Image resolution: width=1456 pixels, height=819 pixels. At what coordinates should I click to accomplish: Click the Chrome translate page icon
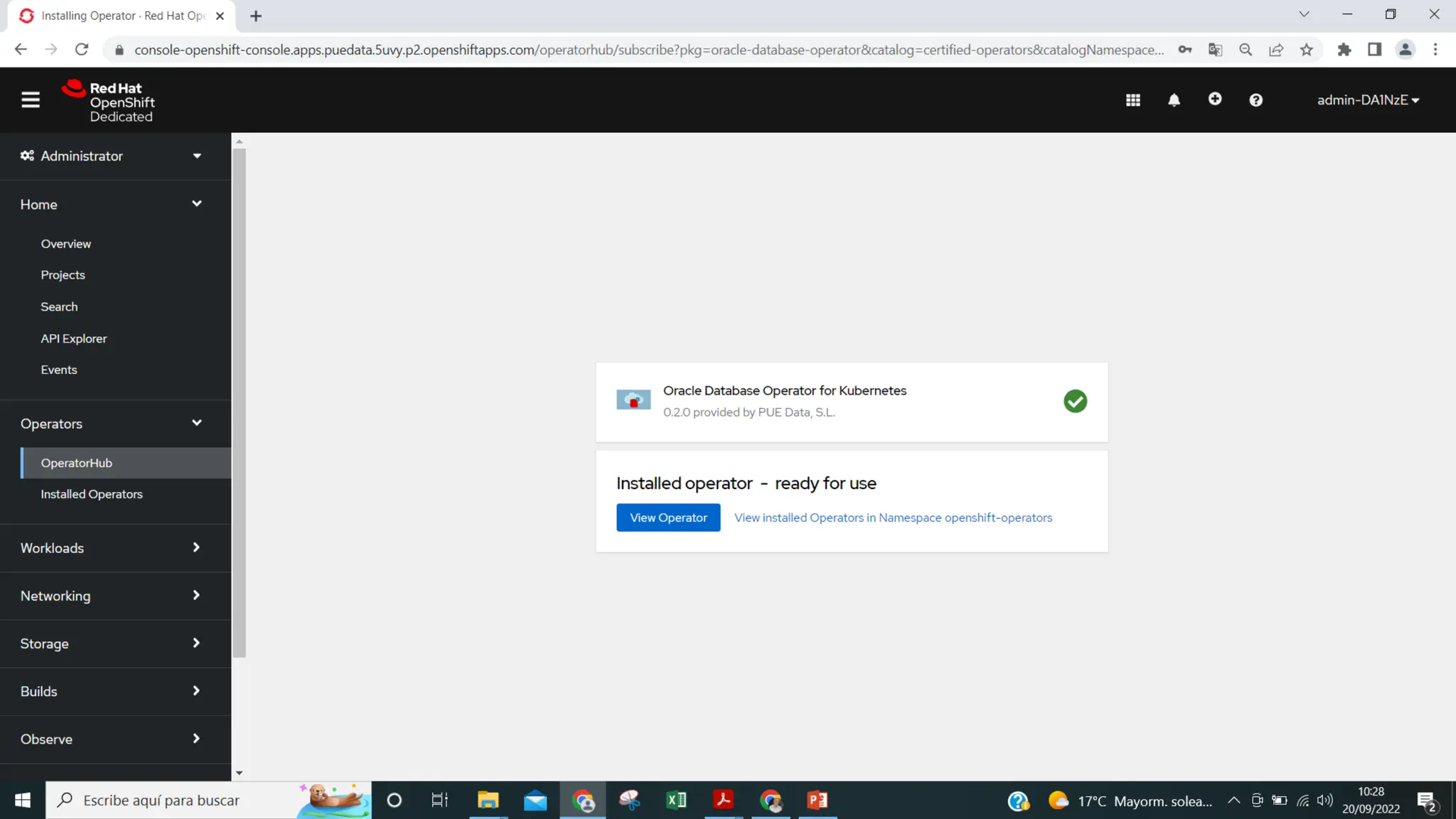click(x=1215, y=50)
